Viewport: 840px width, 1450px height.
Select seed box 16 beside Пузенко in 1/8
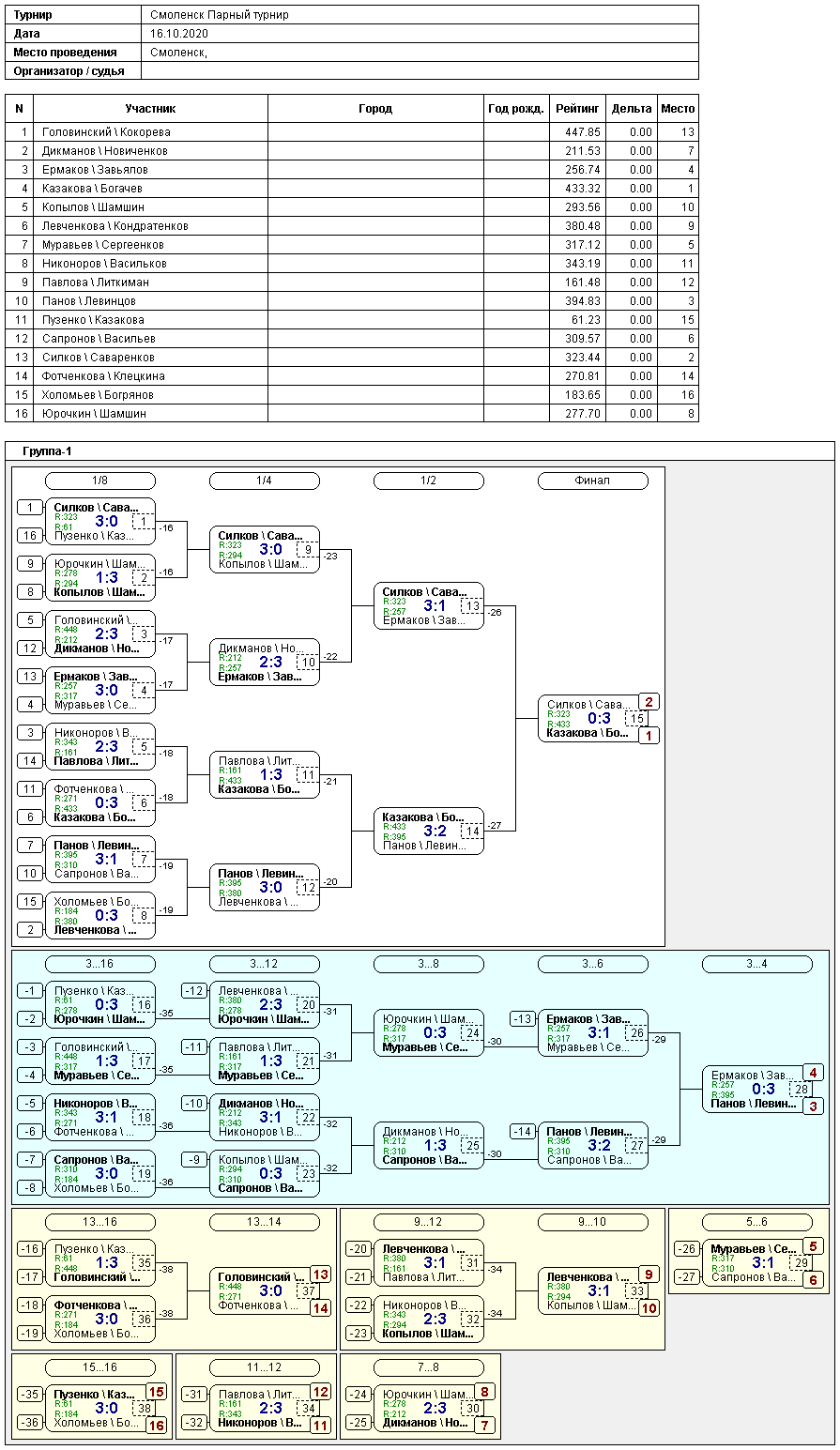click(x=30, y=536)
